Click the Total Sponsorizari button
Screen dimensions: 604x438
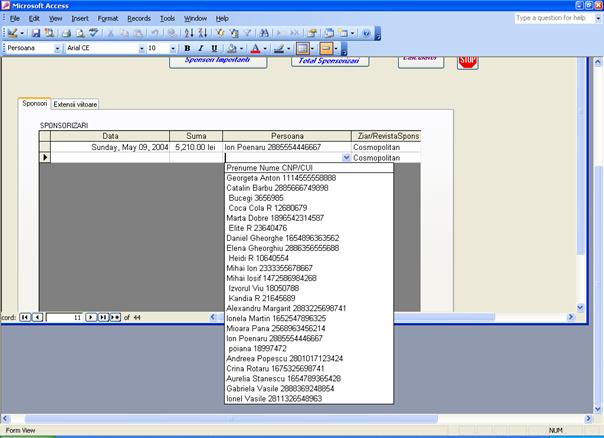tap(331, 60)
